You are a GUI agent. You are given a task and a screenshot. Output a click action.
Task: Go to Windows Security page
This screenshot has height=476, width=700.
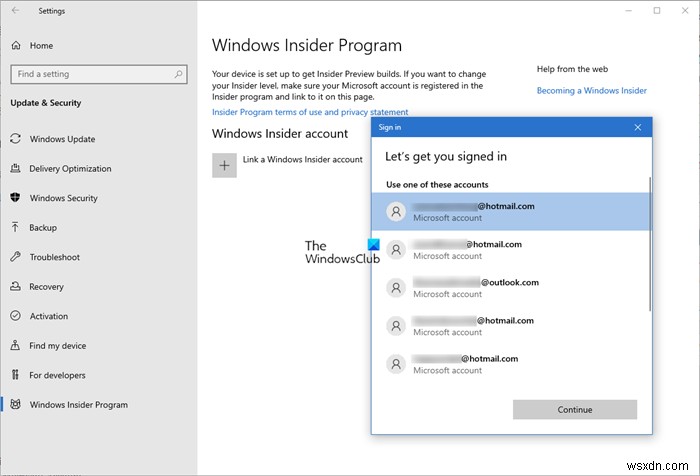[x=63, y=198]
